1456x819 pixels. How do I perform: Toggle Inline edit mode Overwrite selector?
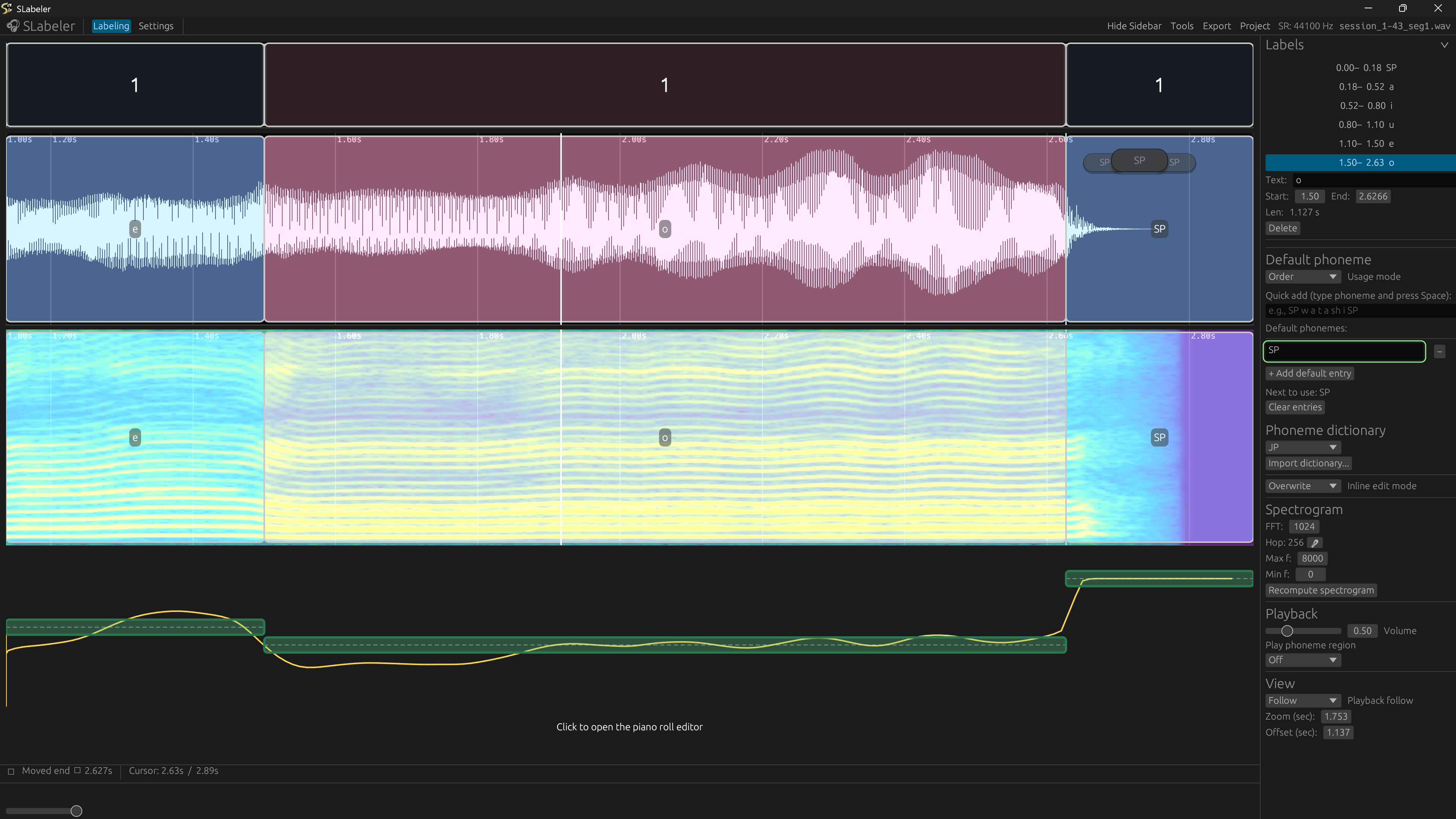1302,486
